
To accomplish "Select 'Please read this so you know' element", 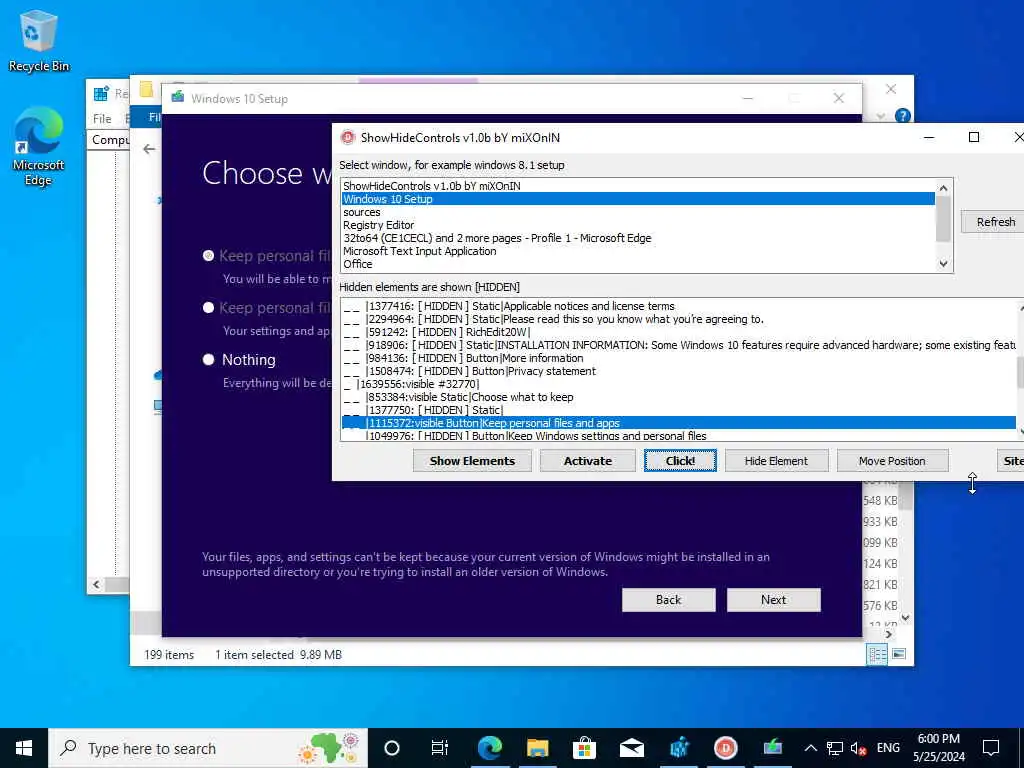I will pyautogui.click(x=679, y=319).
